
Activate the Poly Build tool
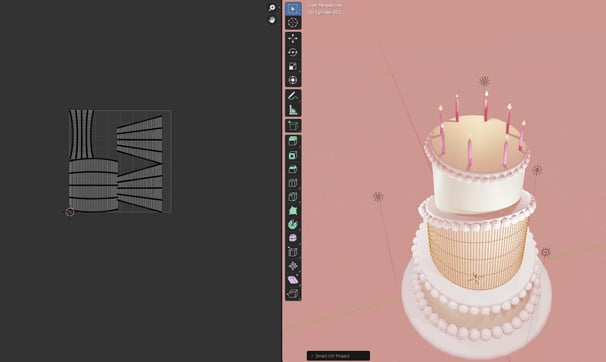[x=293, y=211]
